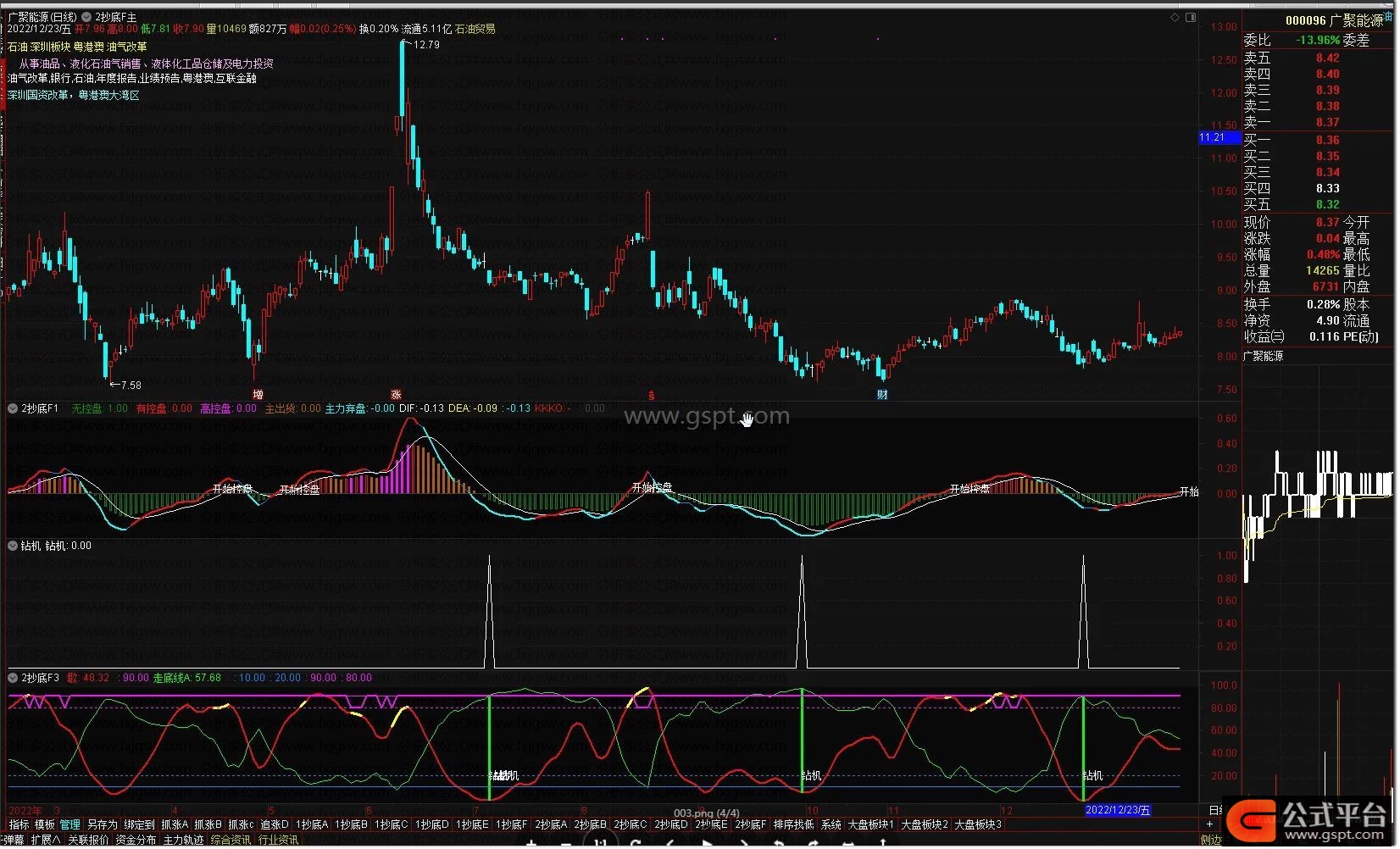Switch to 抓涨c indicator tab
This screenshot has width=1400, height=849.
pyautogui.click(x=241, y=825)
